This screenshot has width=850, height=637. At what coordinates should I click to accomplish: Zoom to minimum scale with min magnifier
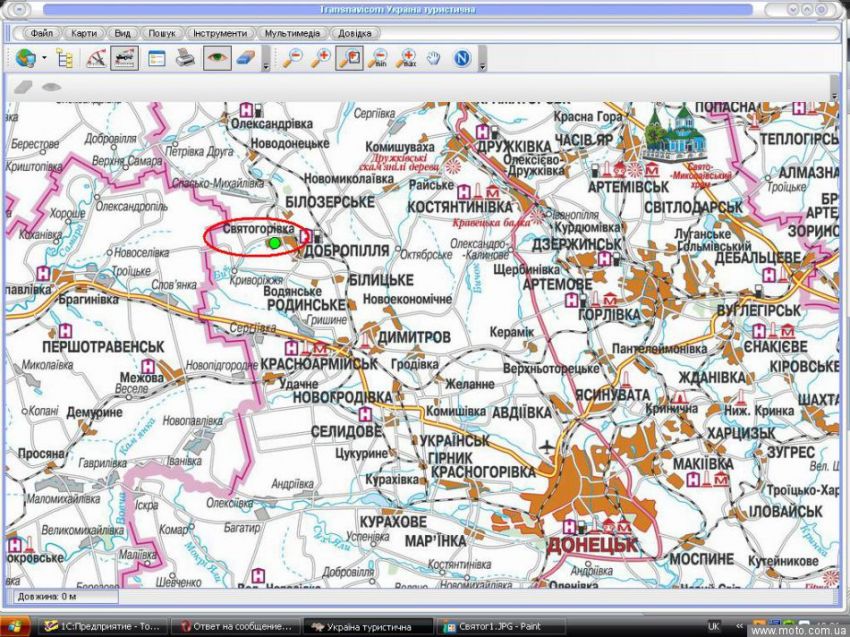(x=378, y=58)
